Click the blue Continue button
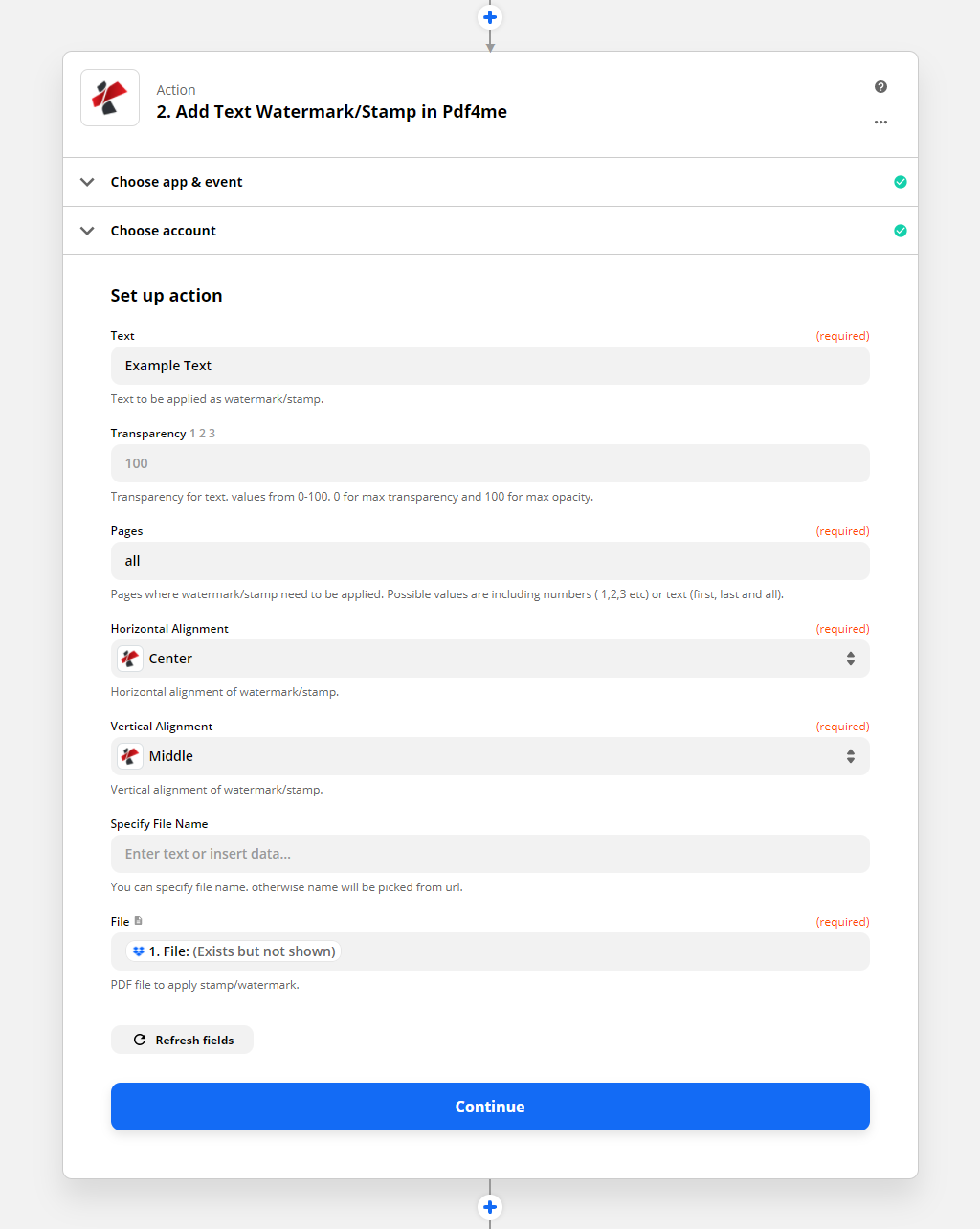The height and width of the screenshot is (1231, 980). (x=490, y=1107)
